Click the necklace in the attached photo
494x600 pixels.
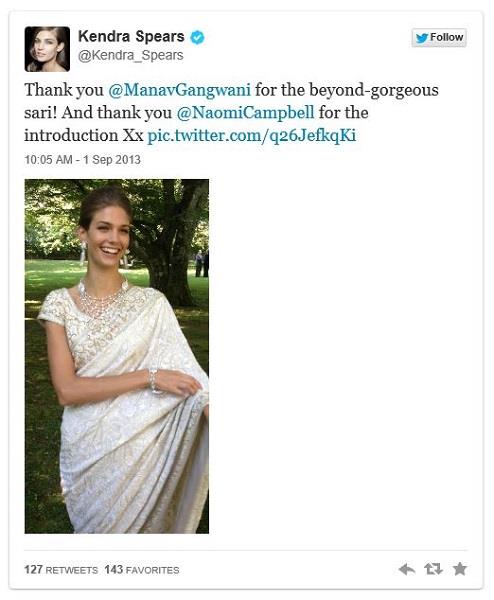(x=102, y=298)
